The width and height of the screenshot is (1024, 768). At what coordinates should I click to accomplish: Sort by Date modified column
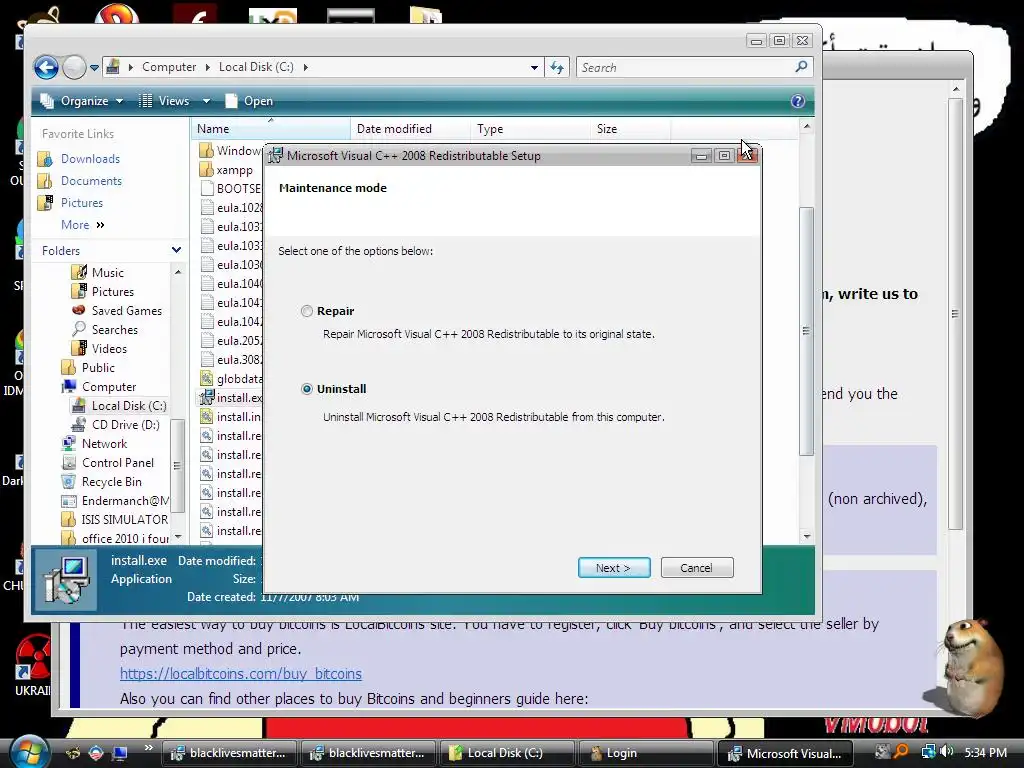click(410, 129)
